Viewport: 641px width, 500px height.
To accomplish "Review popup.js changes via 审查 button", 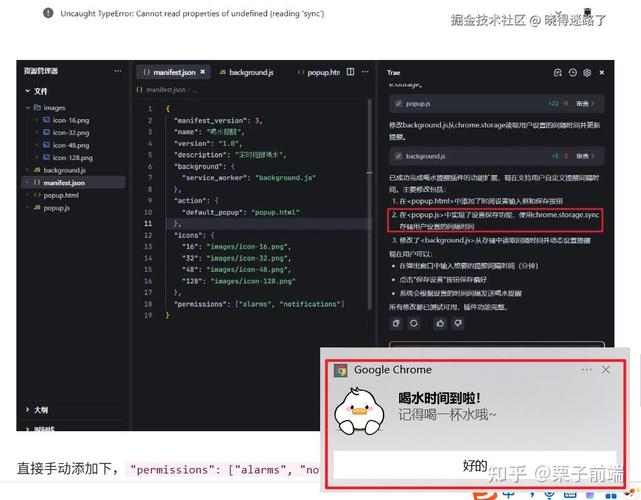I will coord(585,103).
